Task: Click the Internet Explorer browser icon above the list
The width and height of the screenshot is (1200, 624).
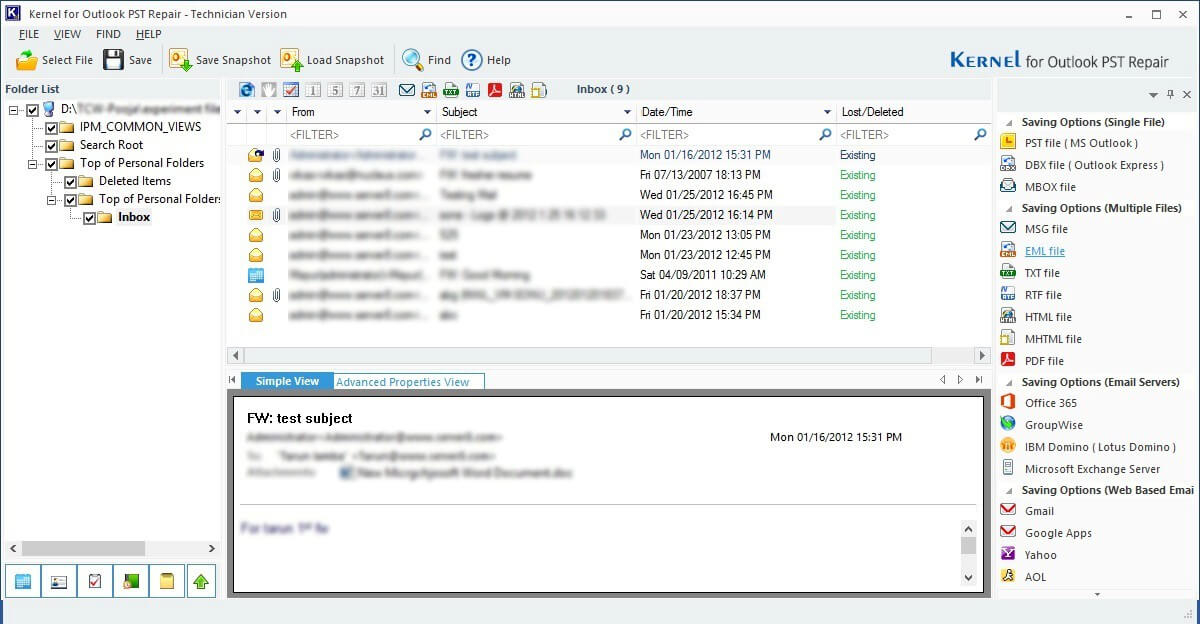Action: pos(247,90)
